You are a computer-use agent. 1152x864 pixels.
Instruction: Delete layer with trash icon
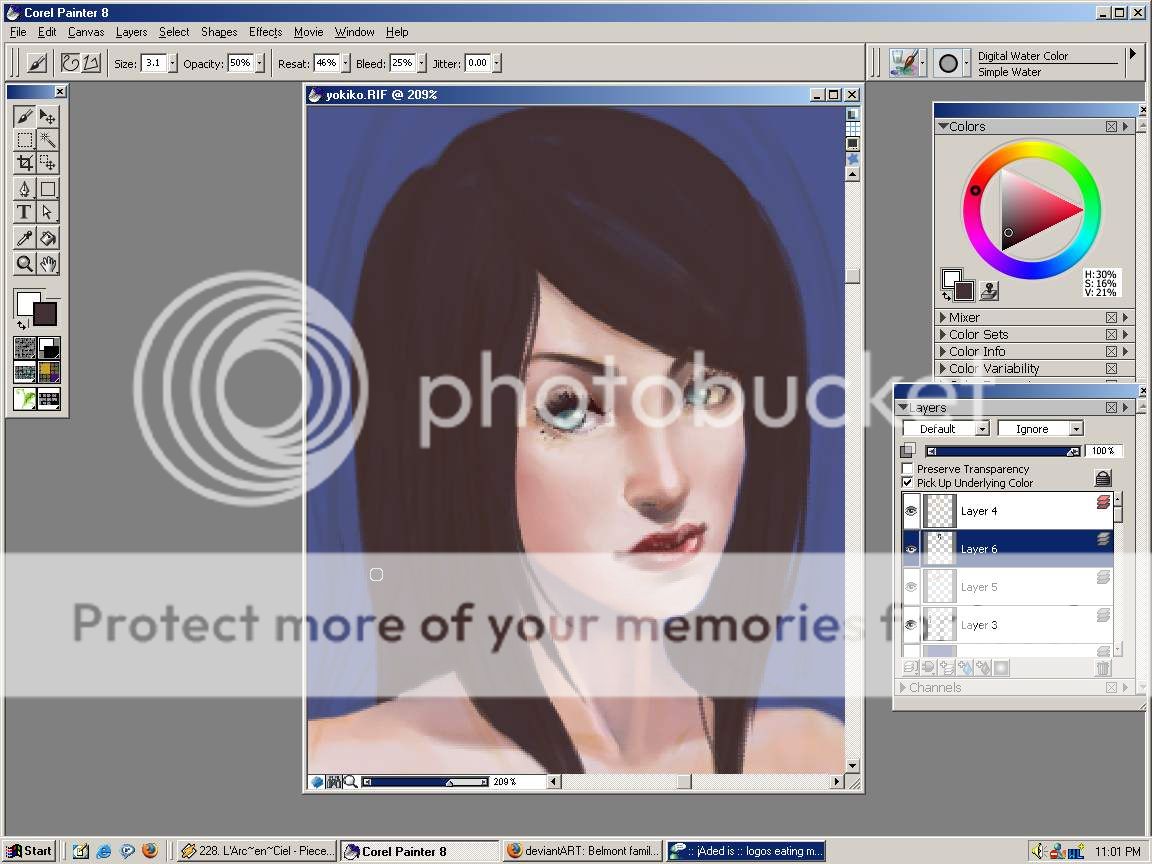pos(1102,668)
